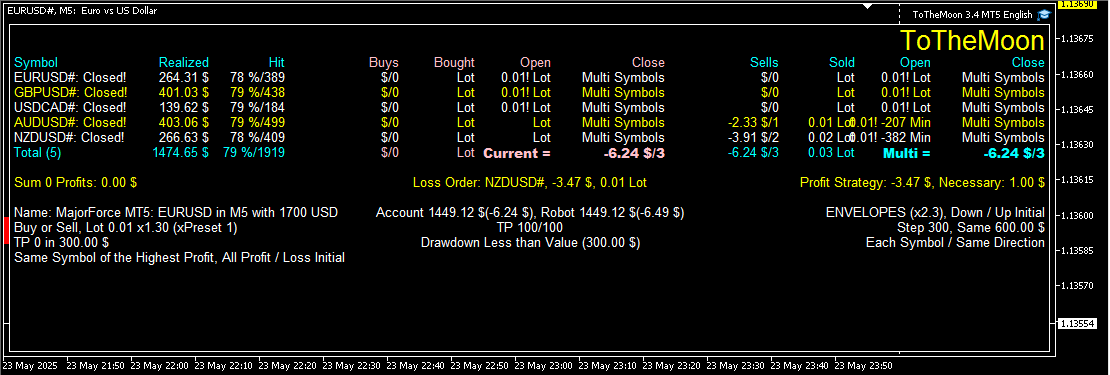The image size is (1110, 375).
Task: Click the -207 Min value
Action: pos(905,122)
